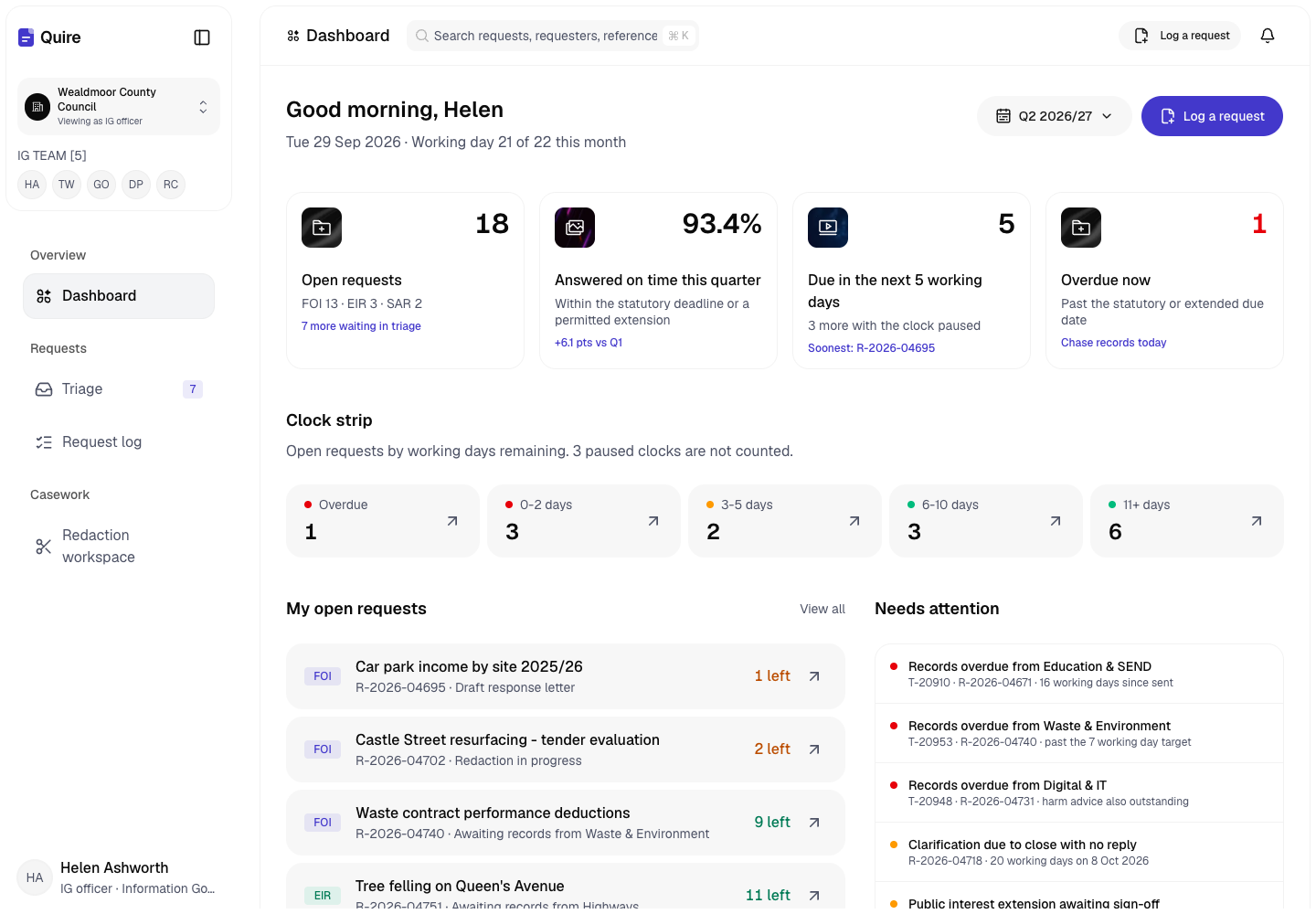This screenshot has height=914, width=1316.
Task: Open Car park income request arrow
Action: pyautogui.click(x=814, y=676)
